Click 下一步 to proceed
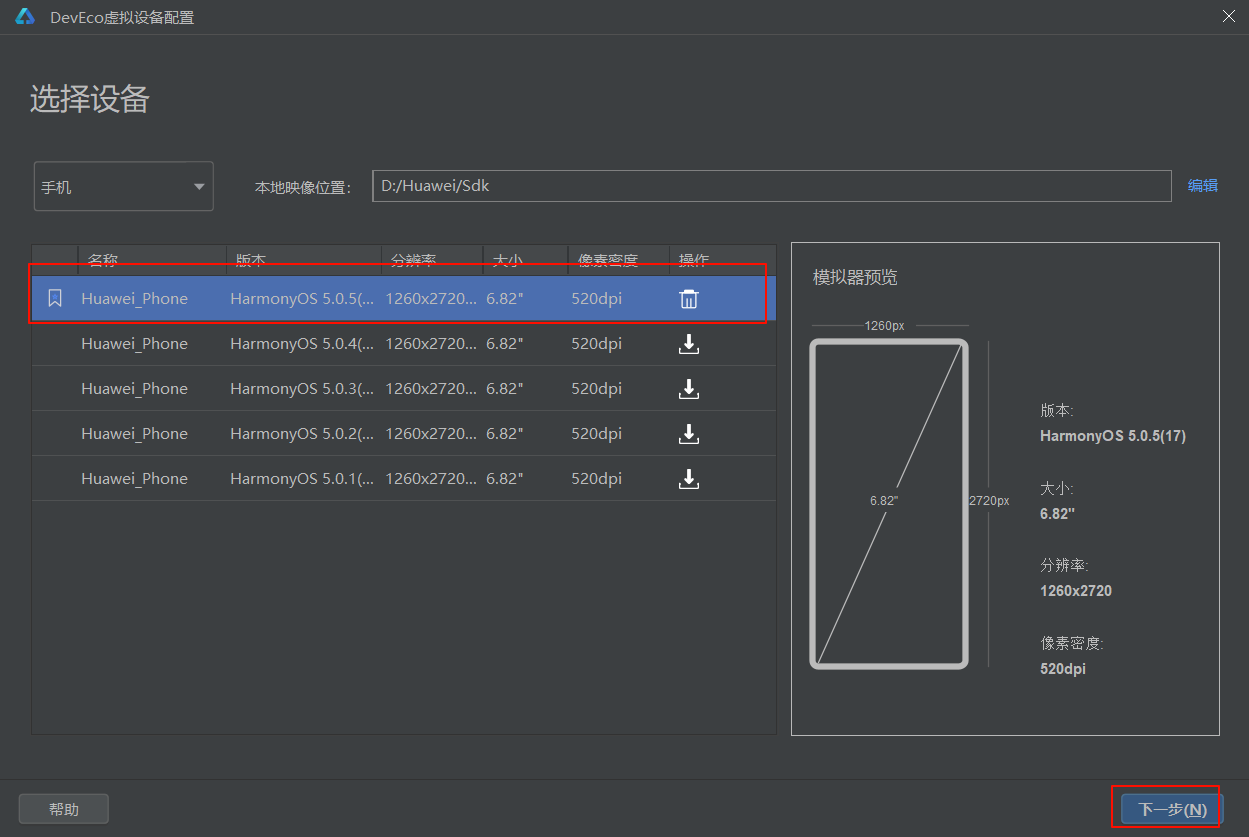This screenshot has width=1249, height=837. 1166,806
